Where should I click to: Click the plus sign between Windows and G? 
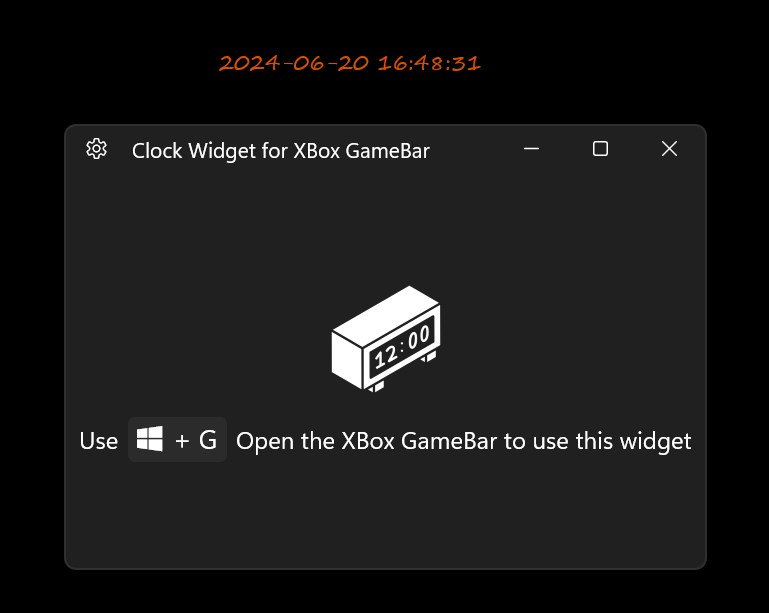coord(182,441)
